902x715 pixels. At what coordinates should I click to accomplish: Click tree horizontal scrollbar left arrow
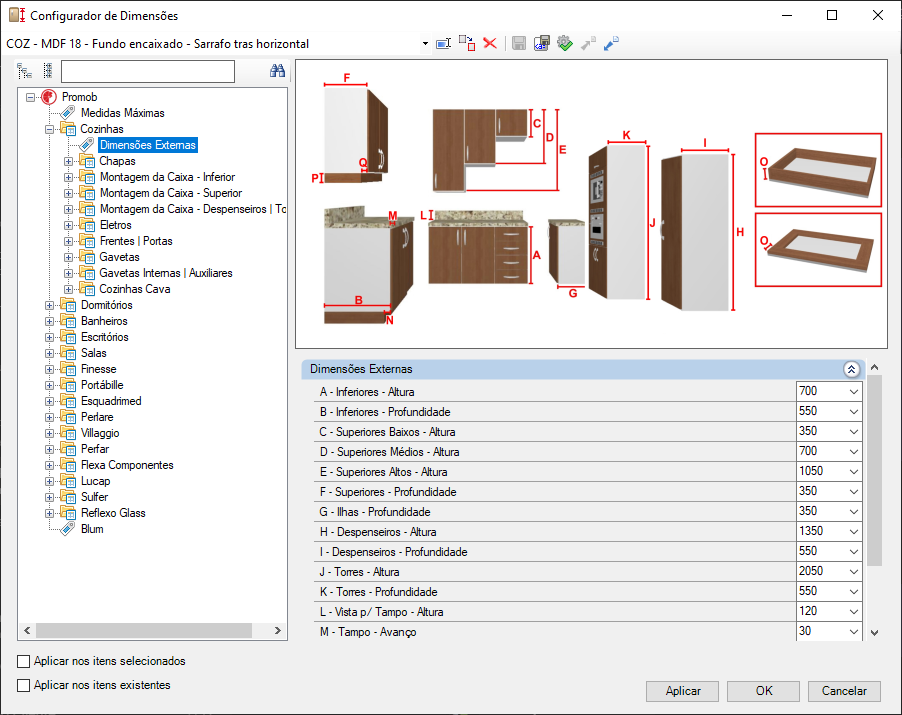coord(27,630)
